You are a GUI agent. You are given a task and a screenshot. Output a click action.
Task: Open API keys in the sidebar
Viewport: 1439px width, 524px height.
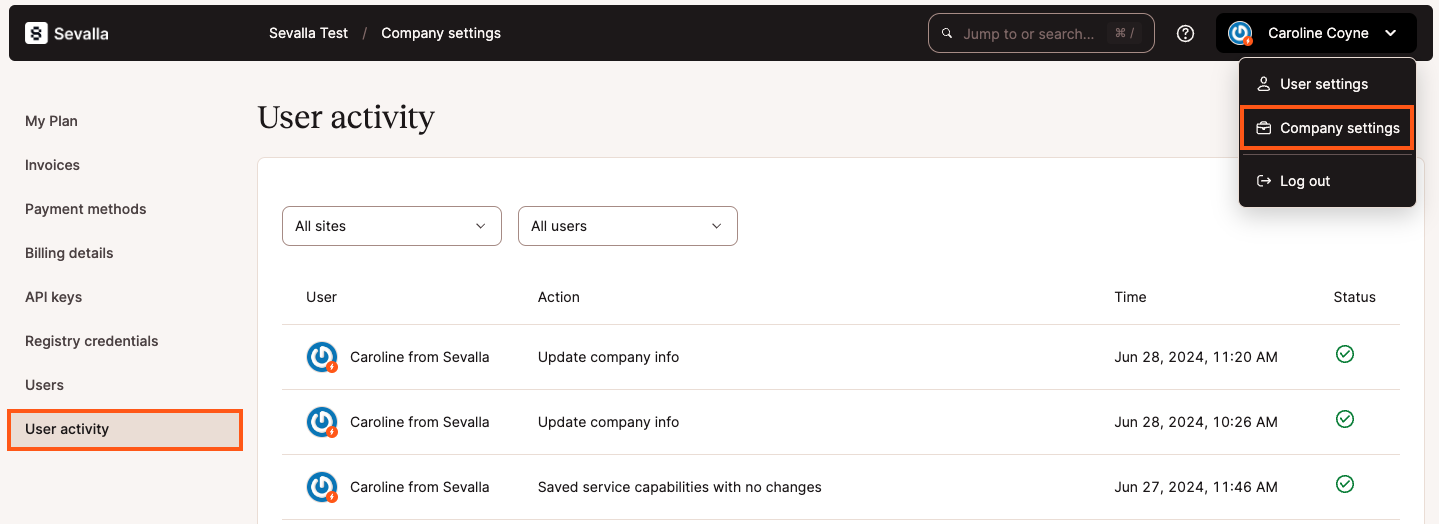[53, 297]
